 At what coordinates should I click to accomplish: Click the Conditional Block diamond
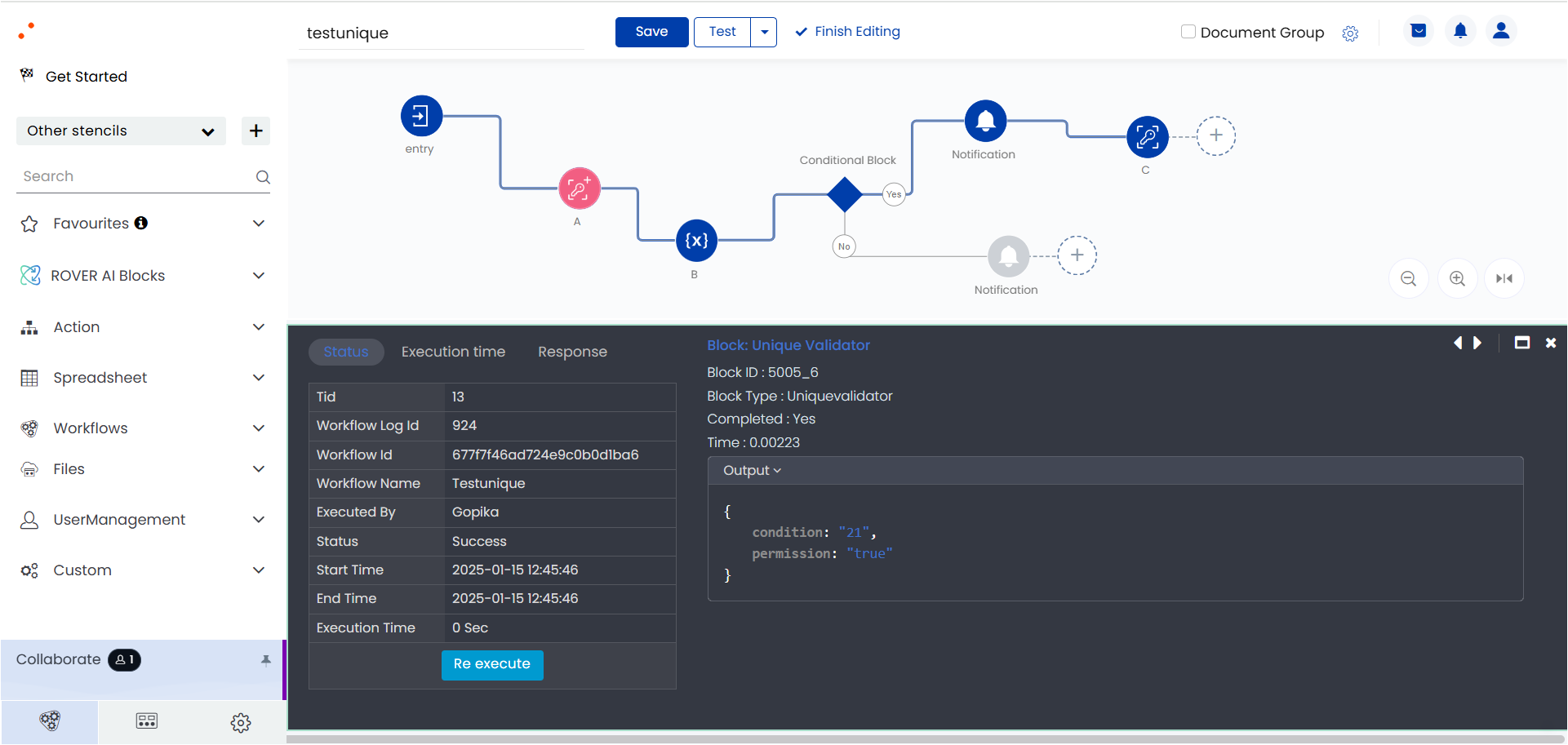click(844, 195)
